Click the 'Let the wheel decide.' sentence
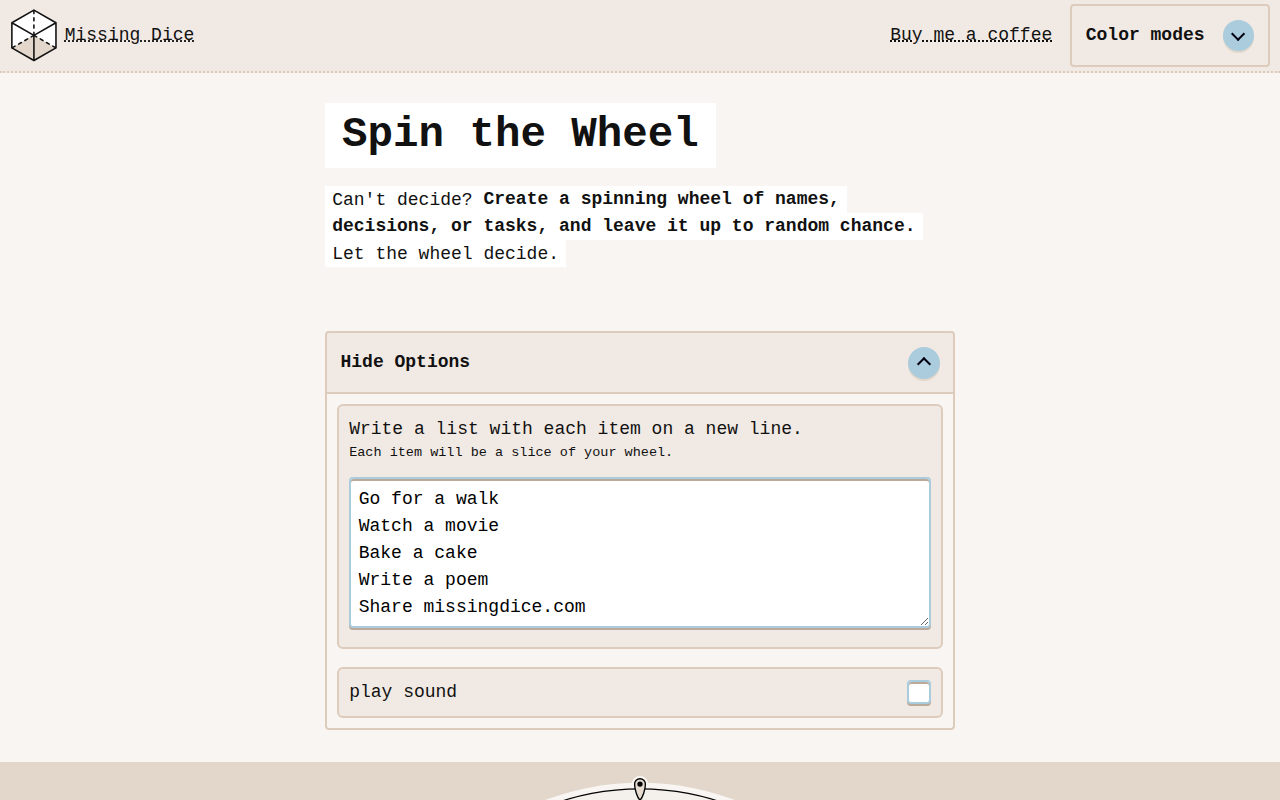 coord(445,253)
